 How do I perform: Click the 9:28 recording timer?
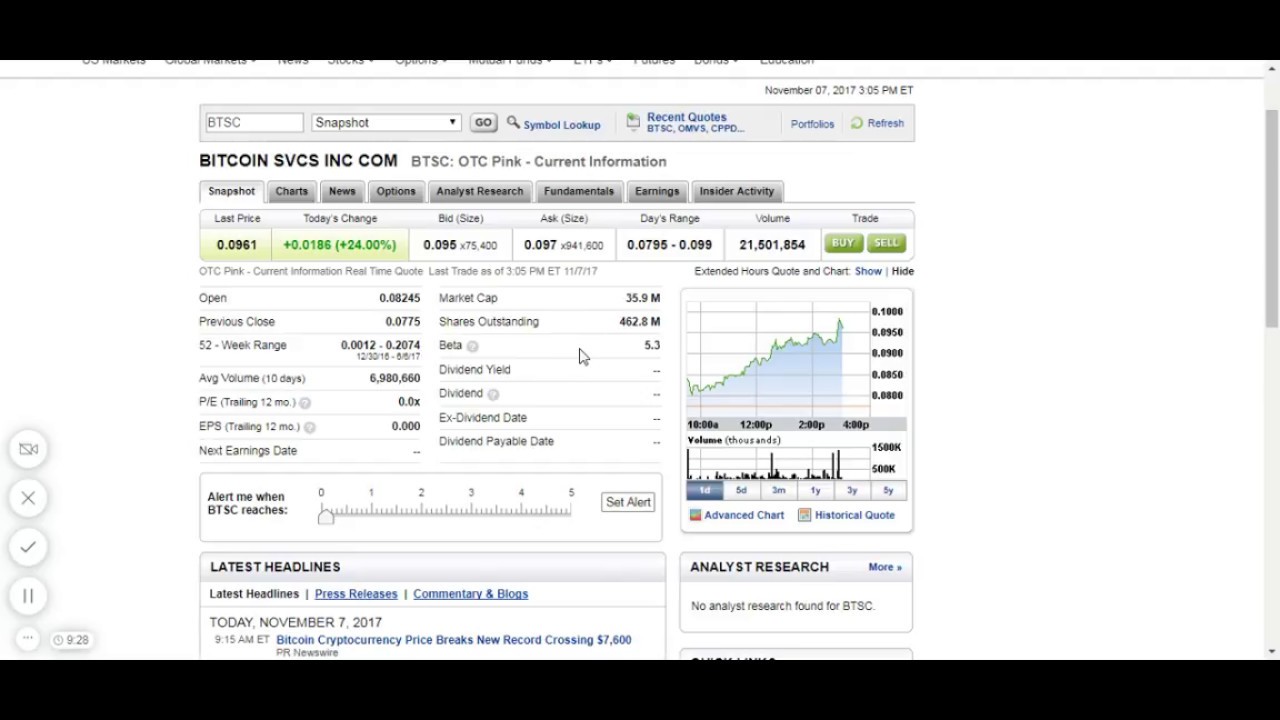[x=71, y=640]
